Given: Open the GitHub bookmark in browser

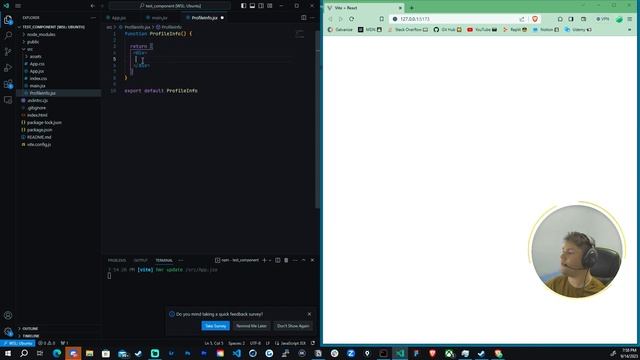Looking at the screenshot, I should (447, 30).
